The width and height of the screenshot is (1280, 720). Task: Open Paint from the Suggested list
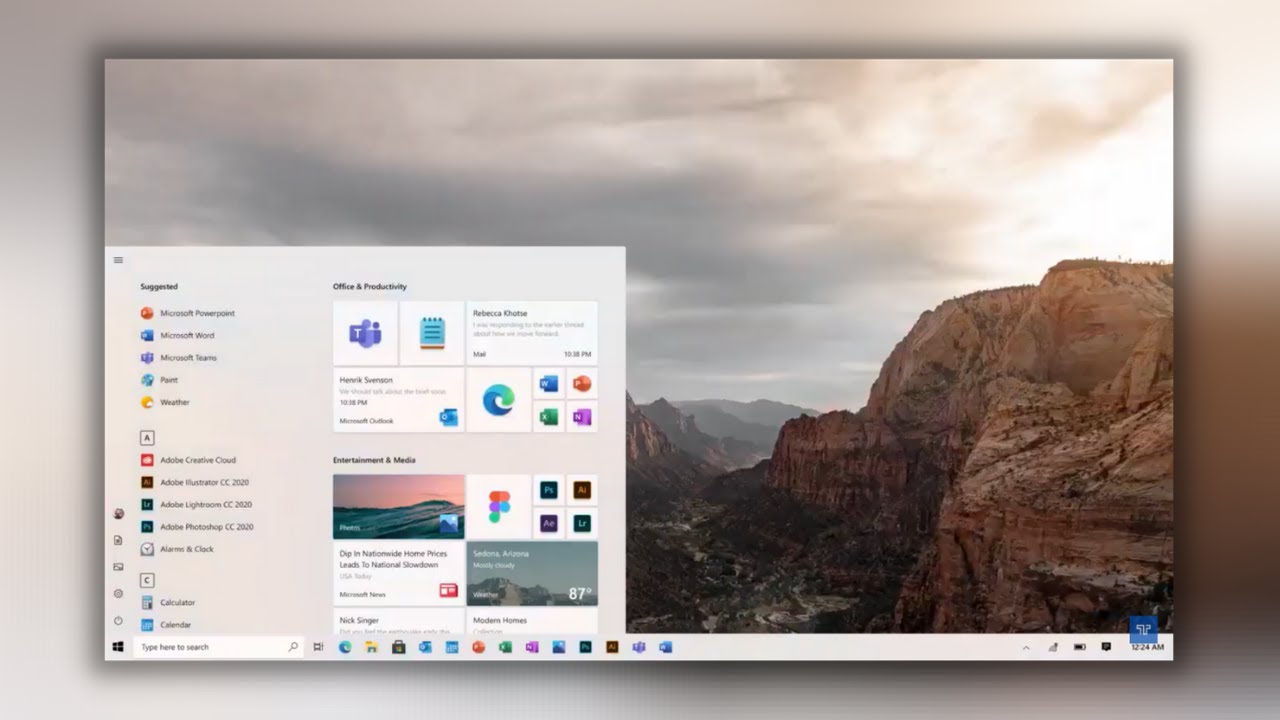(160, 380)
